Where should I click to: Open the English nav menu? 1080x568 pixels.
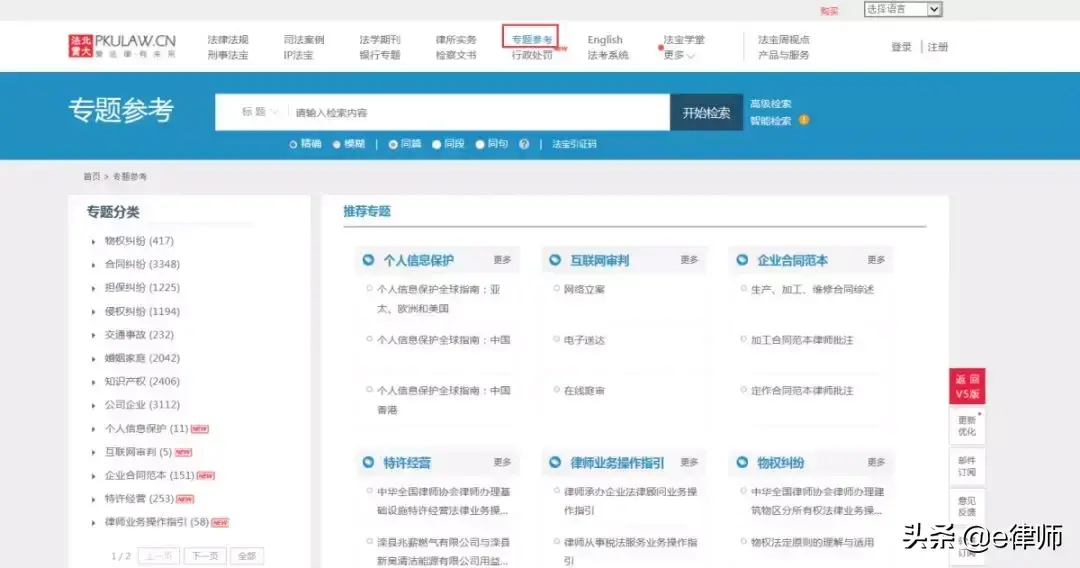pyautogui.click(x=605, y=40)
